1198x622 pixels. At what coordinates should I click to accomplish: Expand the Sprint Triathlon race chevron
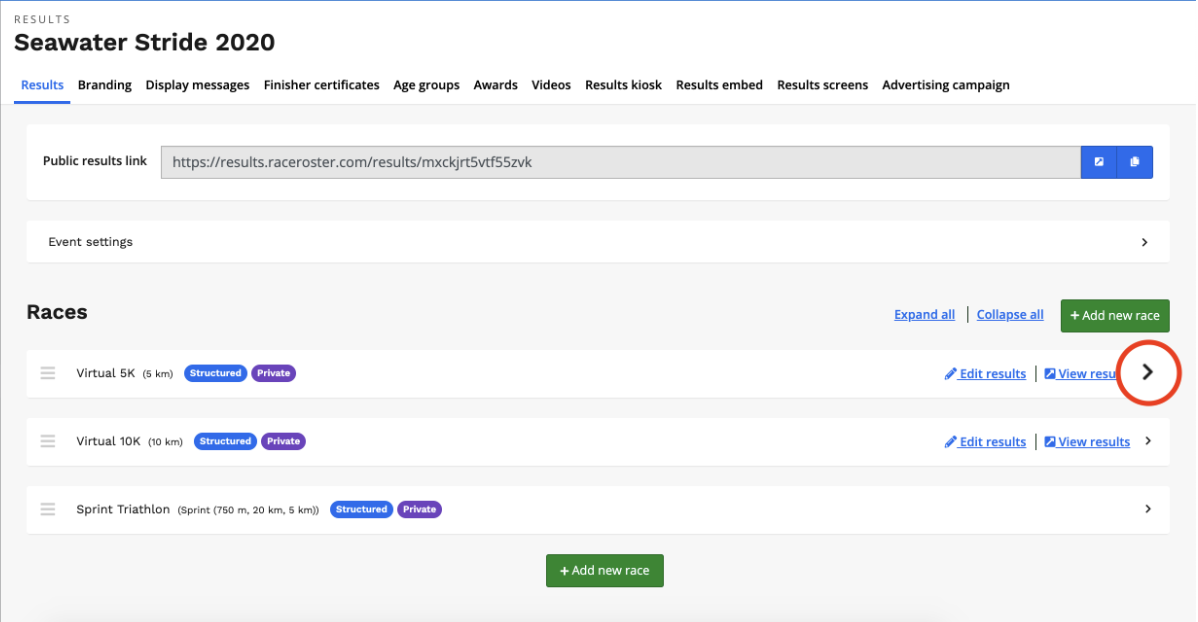[1147, 509]
